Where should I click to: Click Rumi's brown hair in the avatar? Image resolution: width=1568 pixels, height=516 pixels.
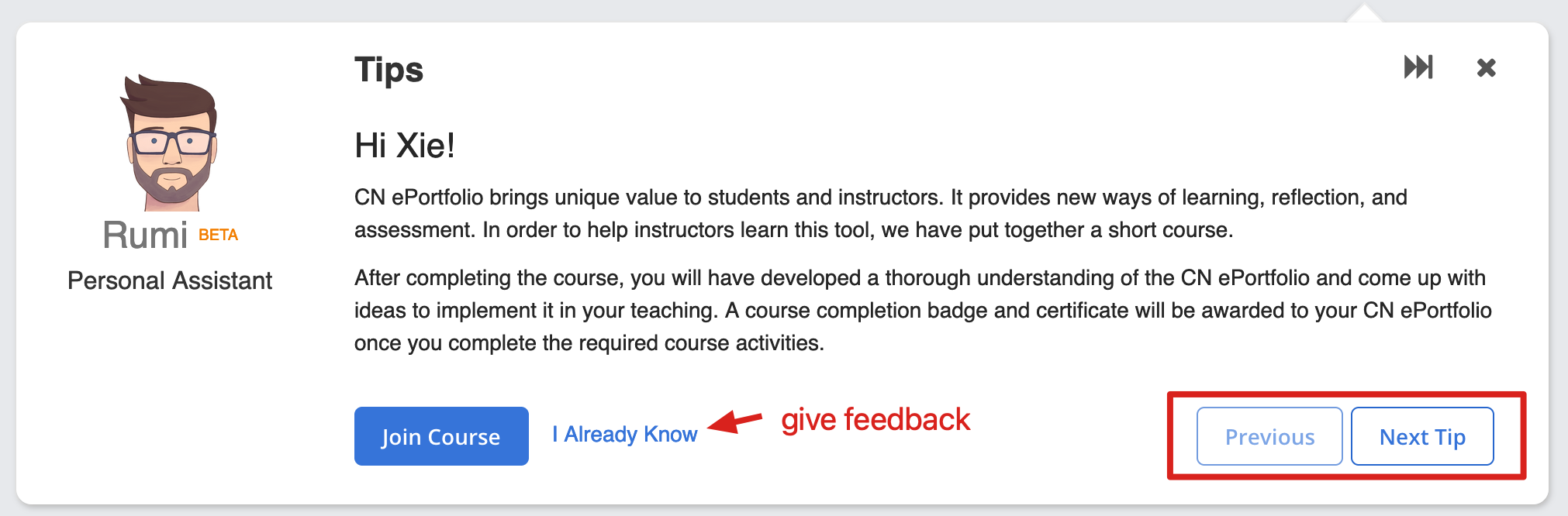pos(171,98)
